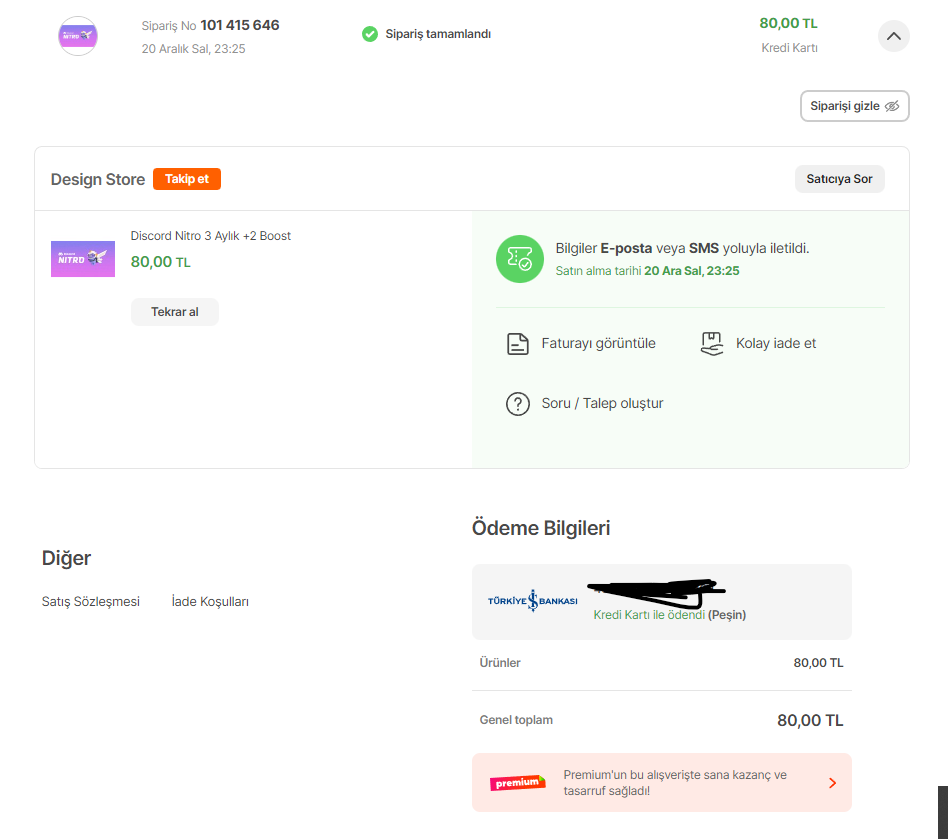Click Premium'un bu alışverişte savings text

click(675, 783)
